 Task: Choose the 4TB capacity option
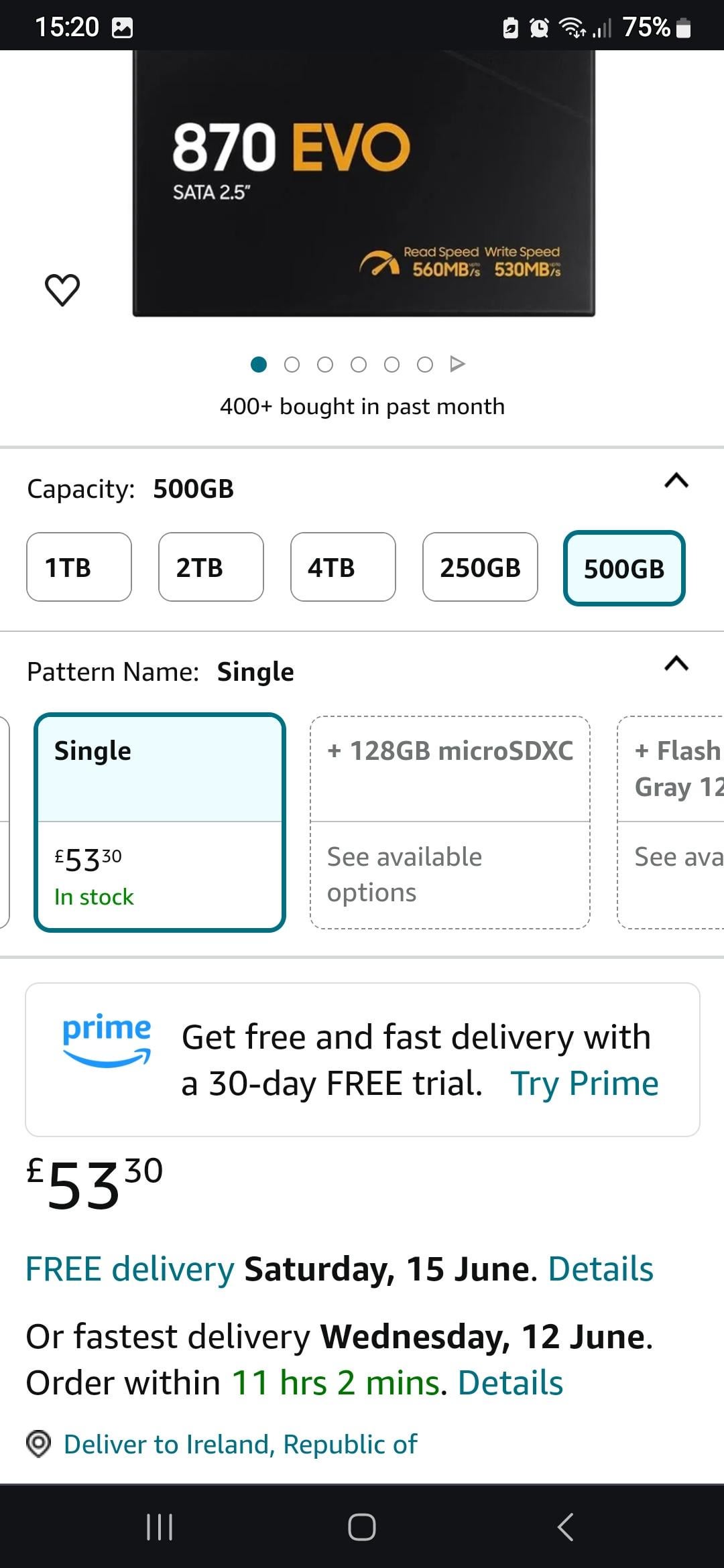click(343, 567)
